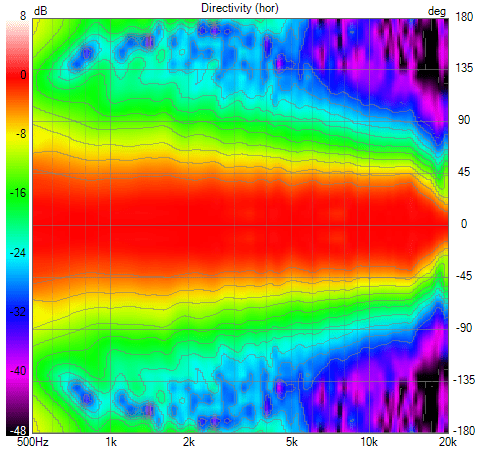Click the '10k' frequency axis label
480x451 pixels.
click(x=369, y=442)
